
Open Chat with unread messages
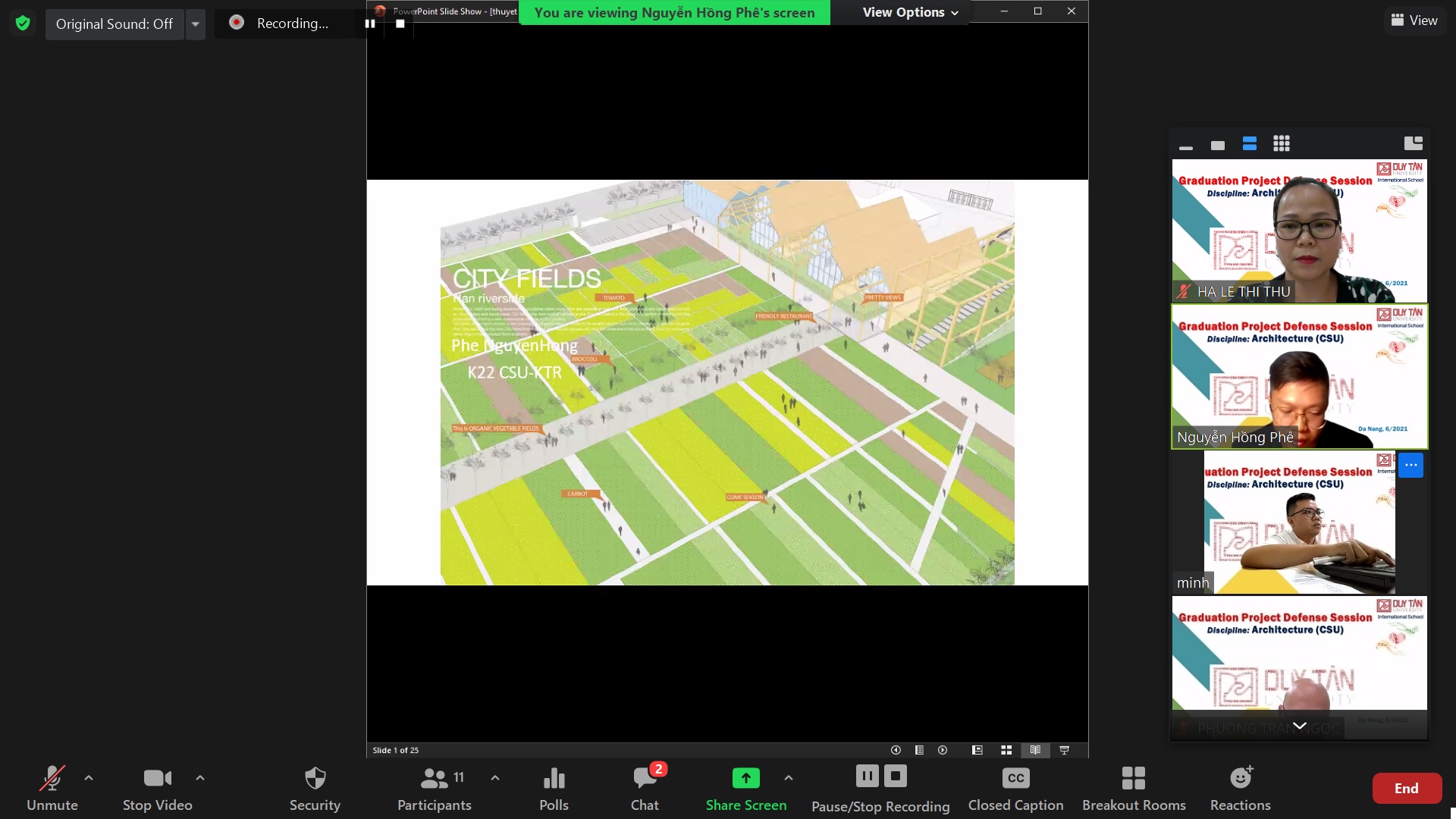[x=645, y=789]
